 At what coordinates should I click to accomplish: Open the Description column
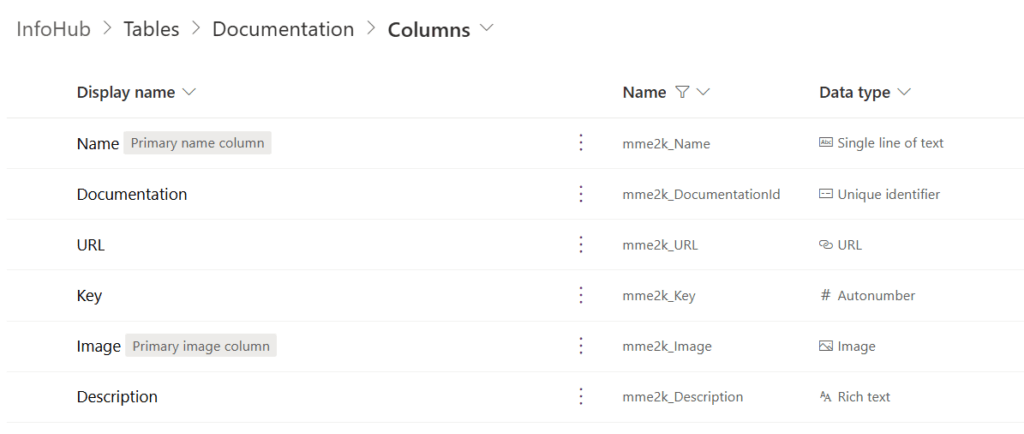(x=117, y=397)
